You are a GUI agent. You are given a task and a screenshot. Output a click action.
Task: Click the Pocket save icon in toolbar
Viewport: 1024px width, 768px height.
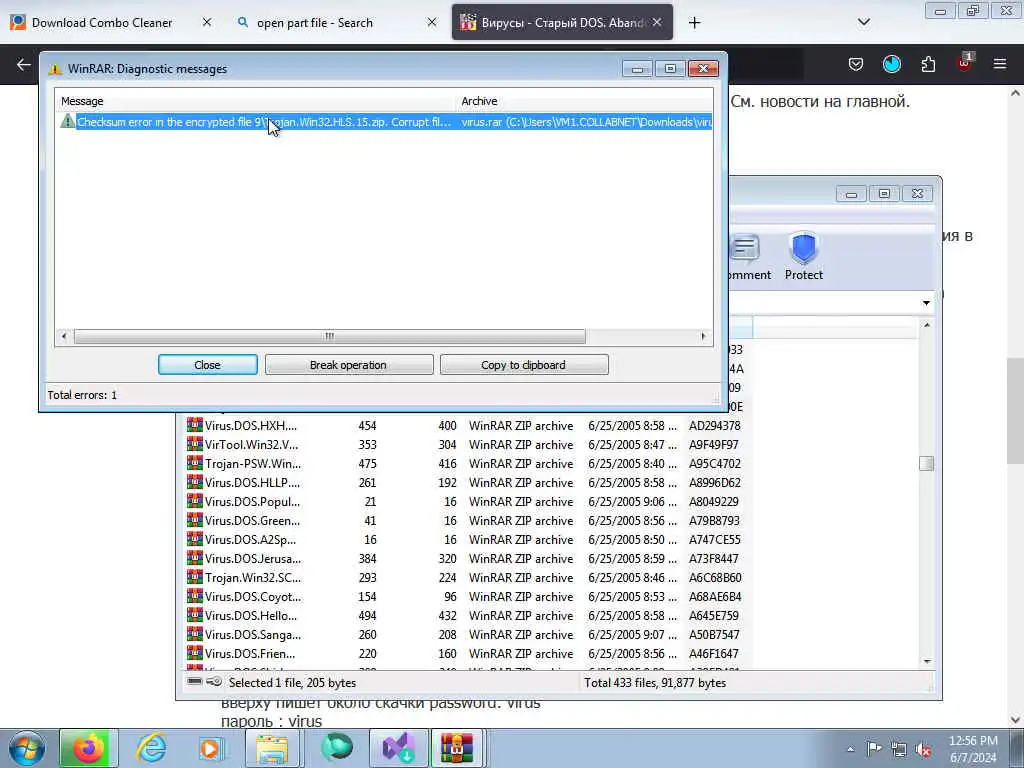click(x=856, y=64)
